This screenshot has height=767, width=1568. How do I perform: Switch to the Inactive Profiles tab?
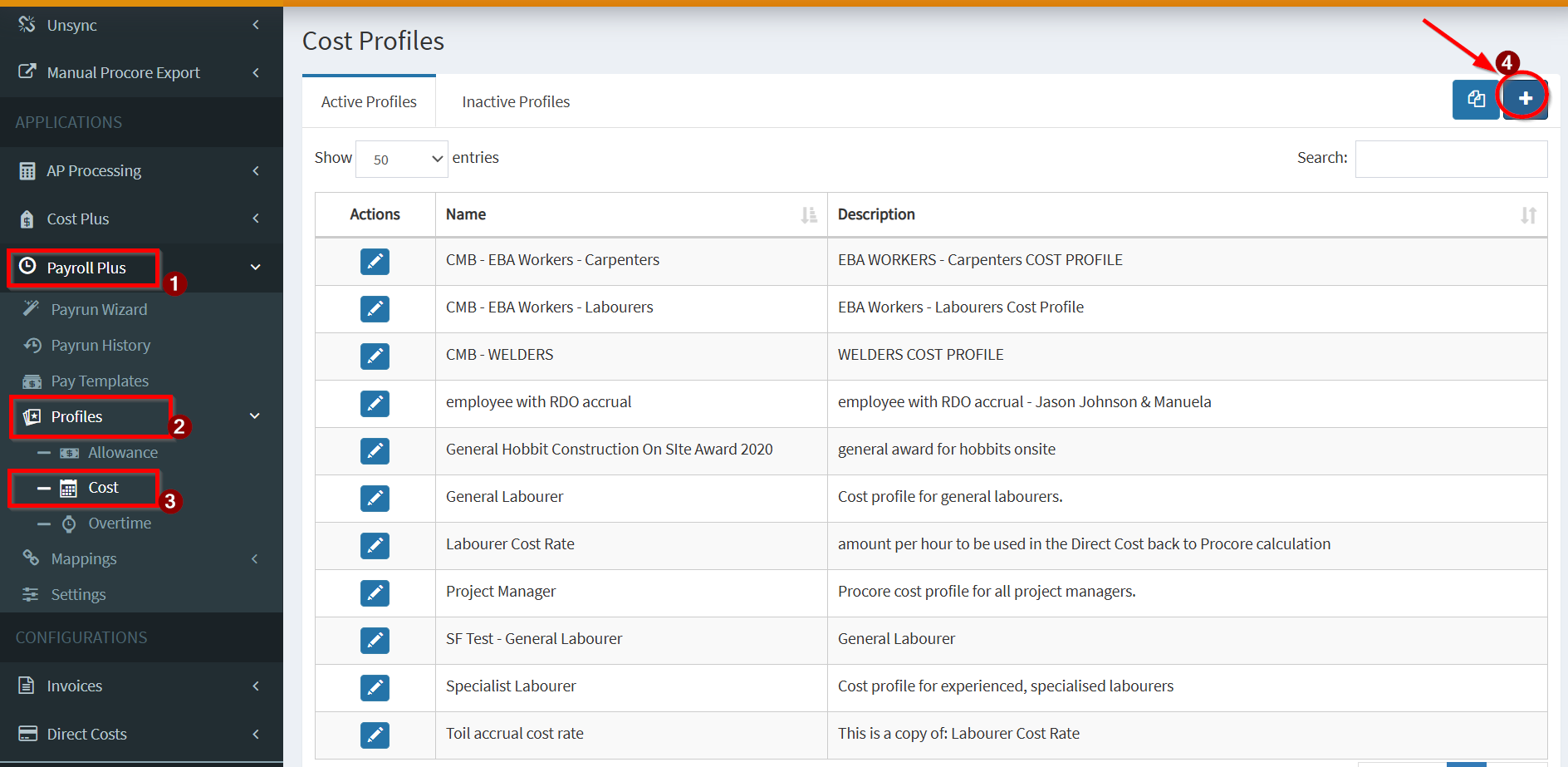point(516,102)
